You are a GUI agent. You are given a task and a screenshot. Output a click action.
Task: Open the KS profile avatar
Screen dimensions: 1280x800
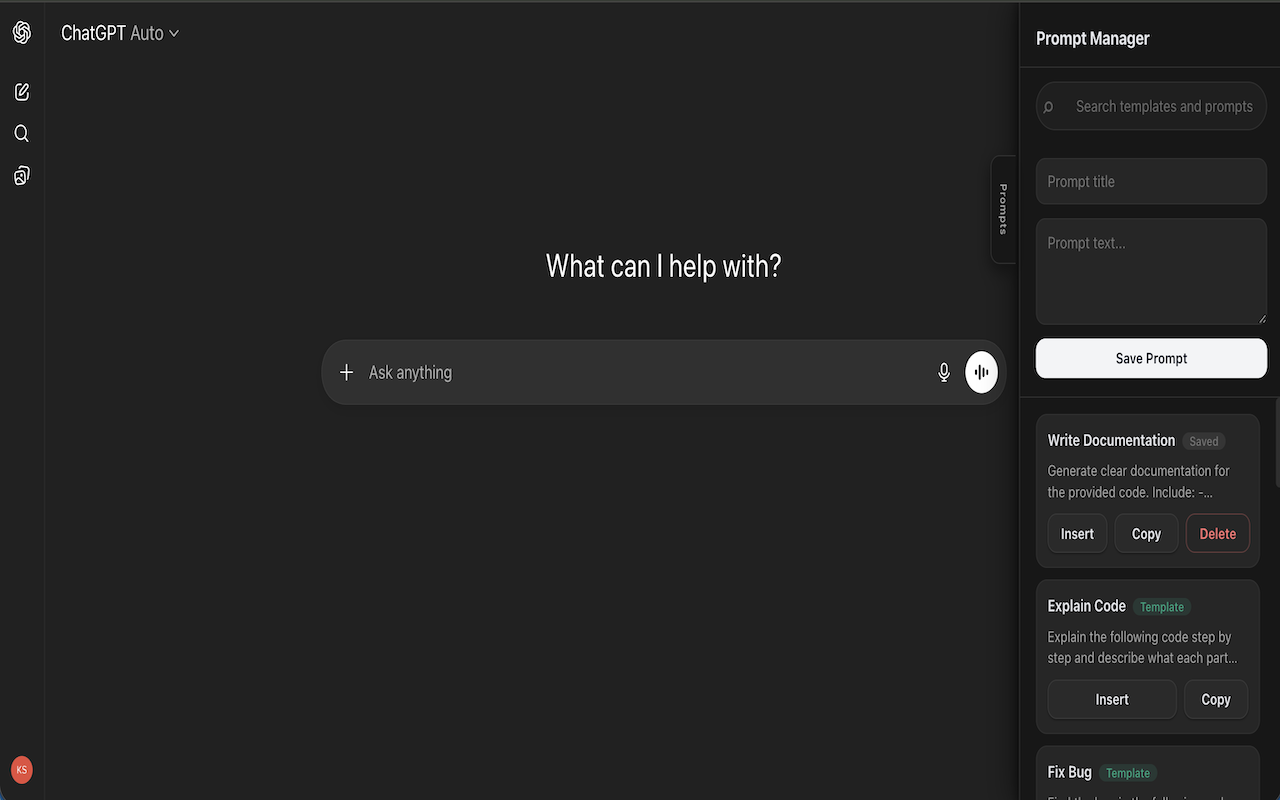[x=21, y=770]
